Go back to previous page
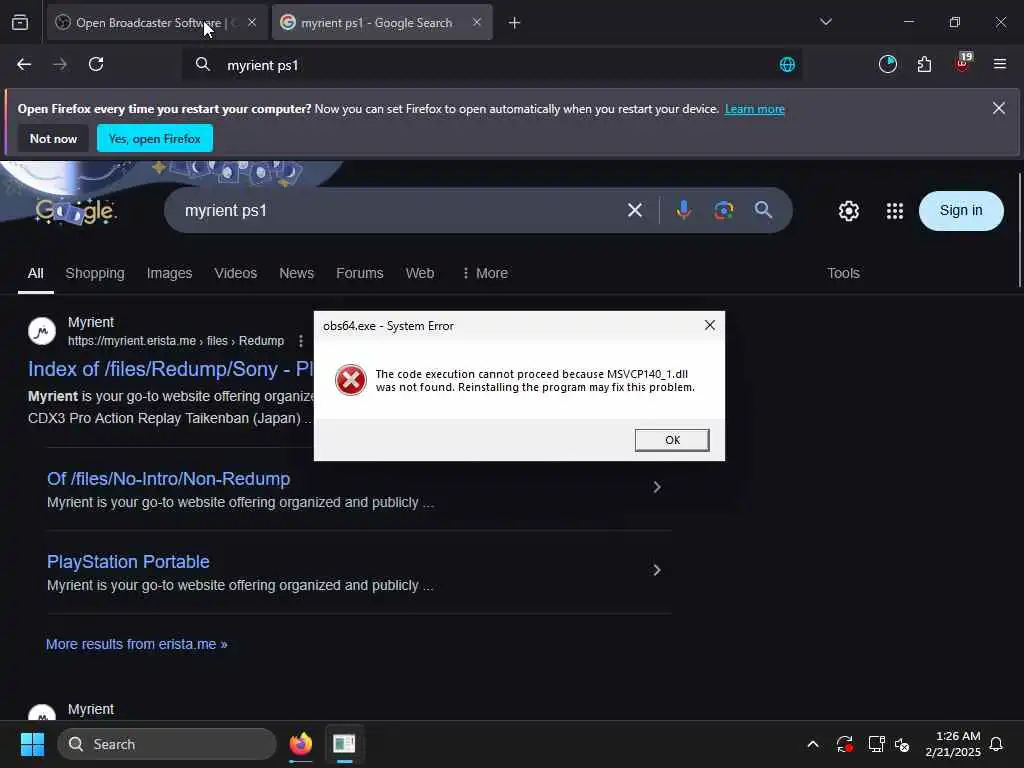This screenshot has width=1024, height=768. coord(24,64)
